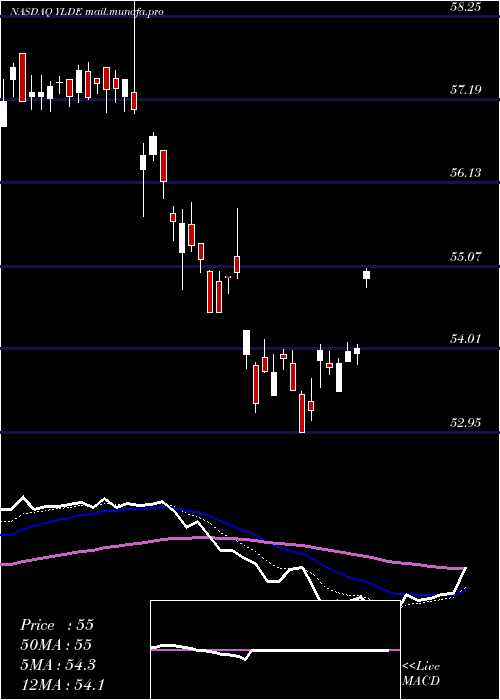Click the 57.19 price axis label
The height and width of the screenshot is (700, 500).
click(x=466, y=90)
